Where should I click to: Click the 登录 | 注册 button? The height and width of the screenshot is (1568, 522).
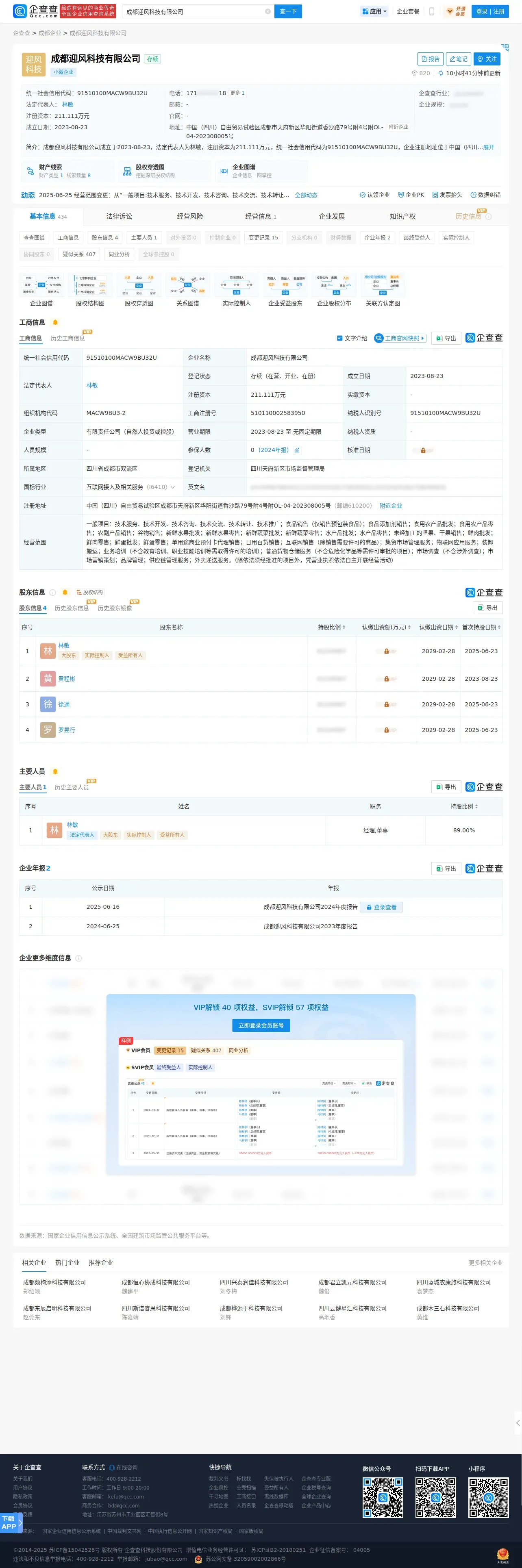click(490, 11)
